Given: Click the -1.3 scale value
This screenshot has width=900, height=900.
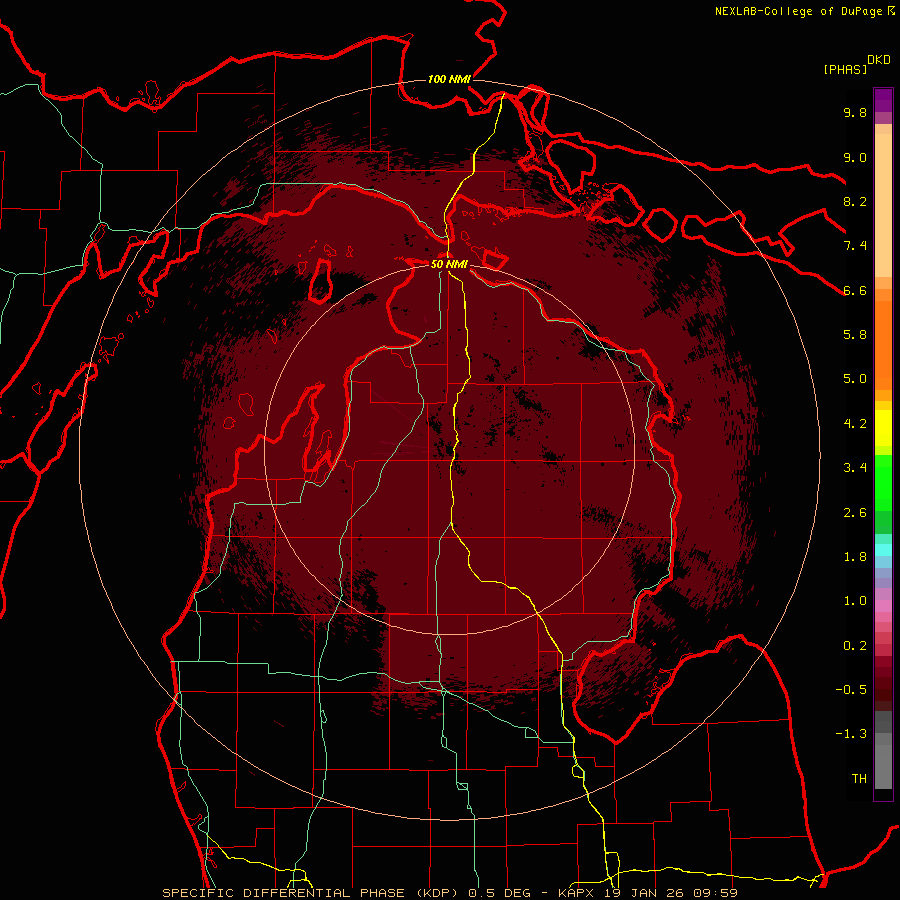Looking at the screenshot, I should [851, 734].
